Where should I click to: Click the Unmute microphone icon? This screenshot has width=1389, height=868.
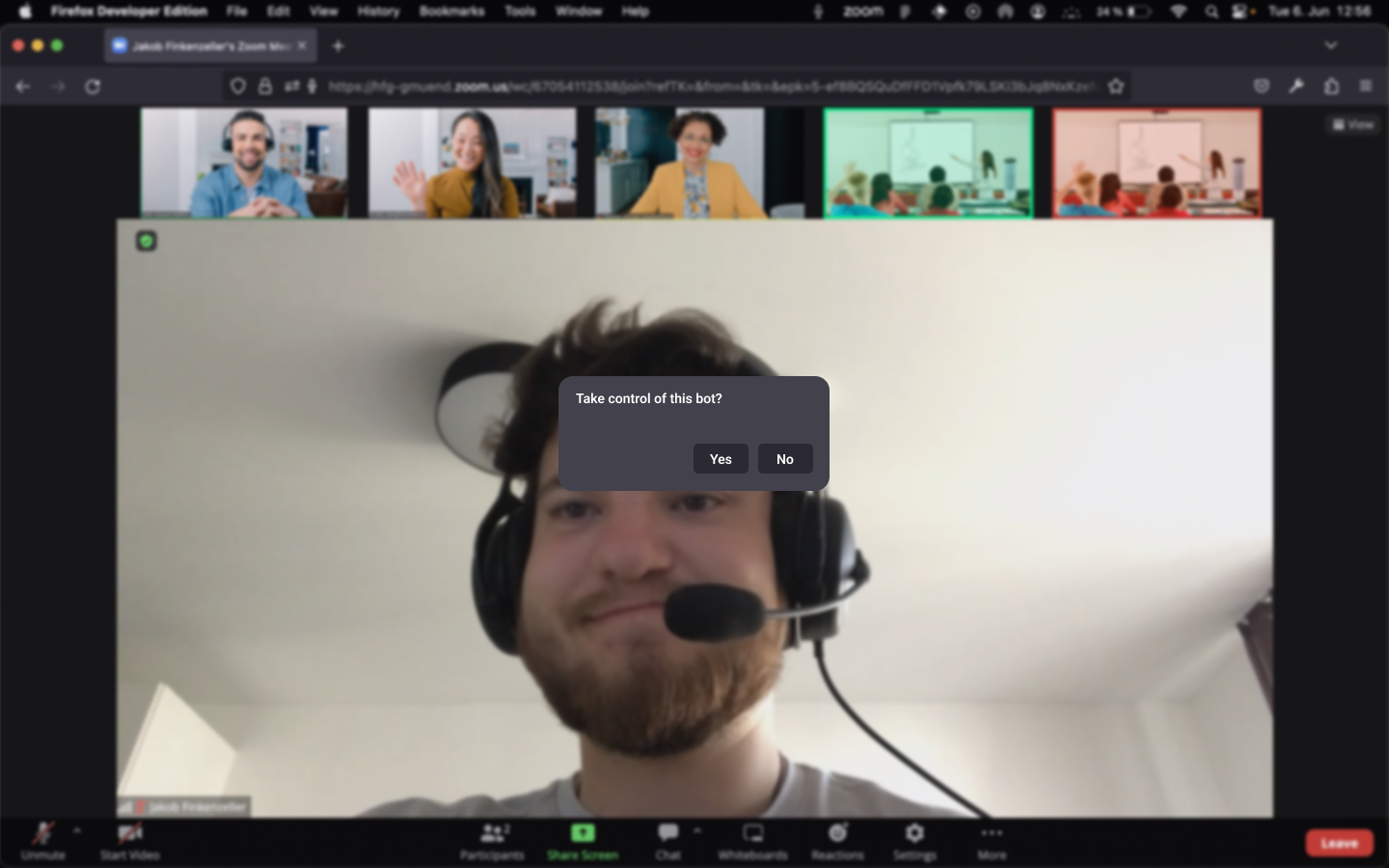click(42, 832)
